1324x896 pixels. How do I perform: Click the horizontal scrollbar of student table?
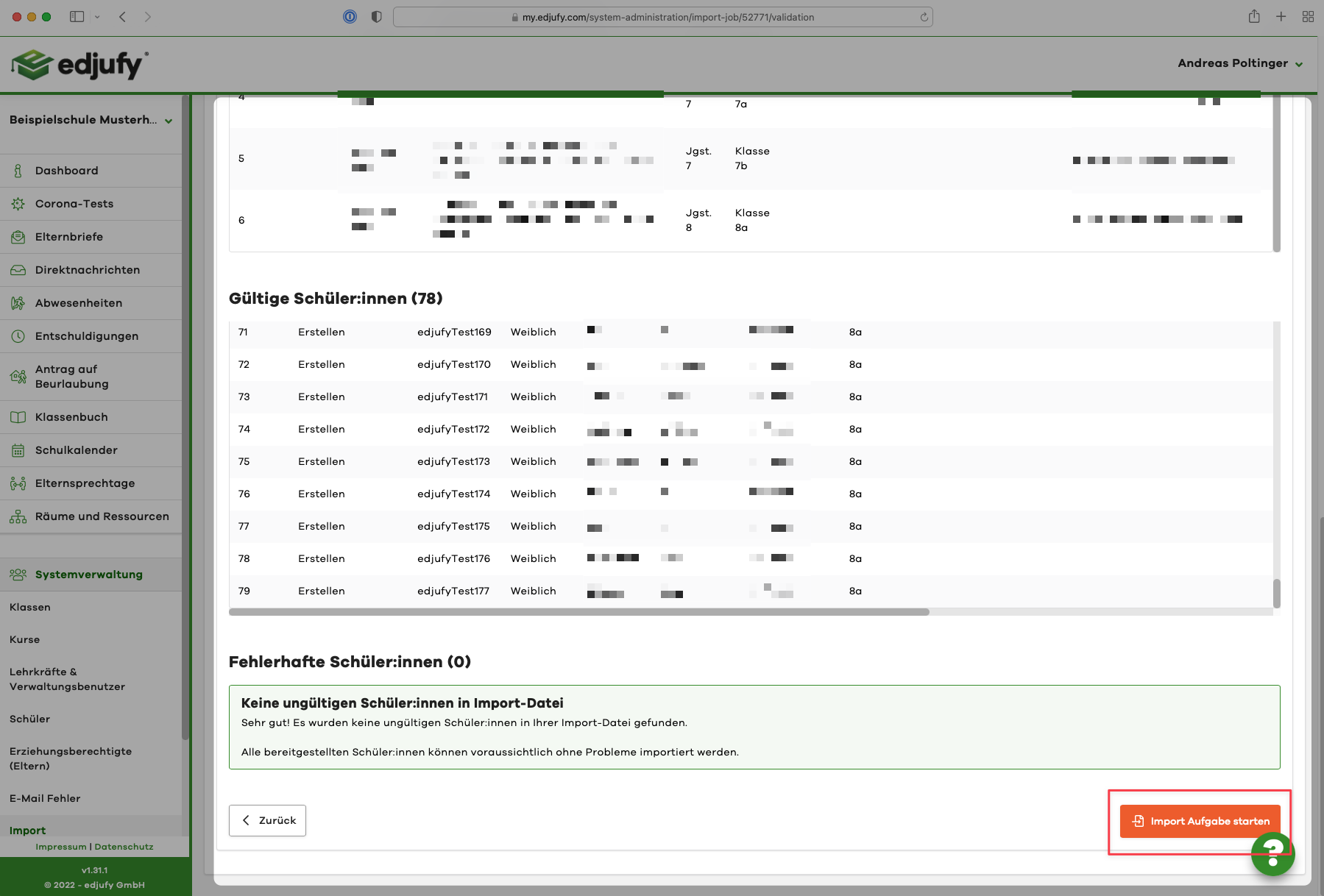pos(578,612)
